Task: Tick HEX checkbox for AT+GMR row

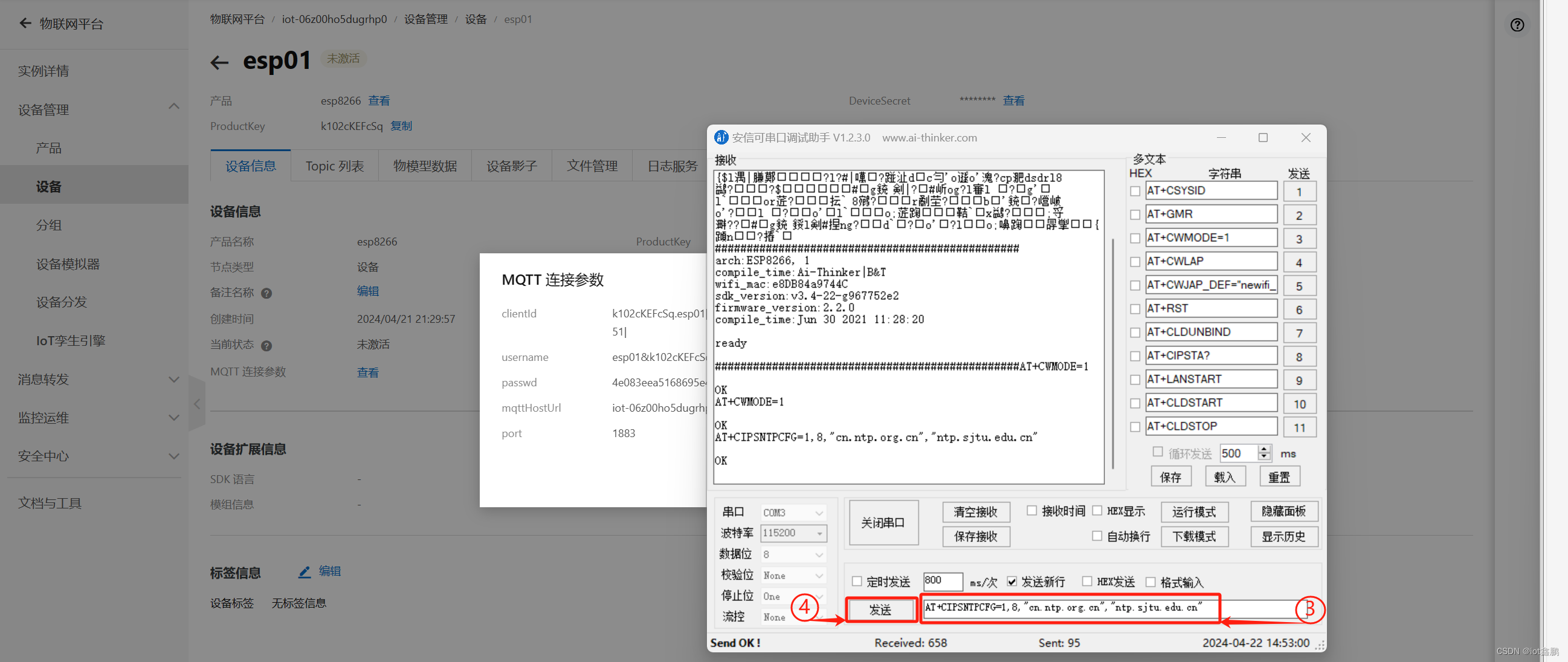Action: click(1135, 215)
